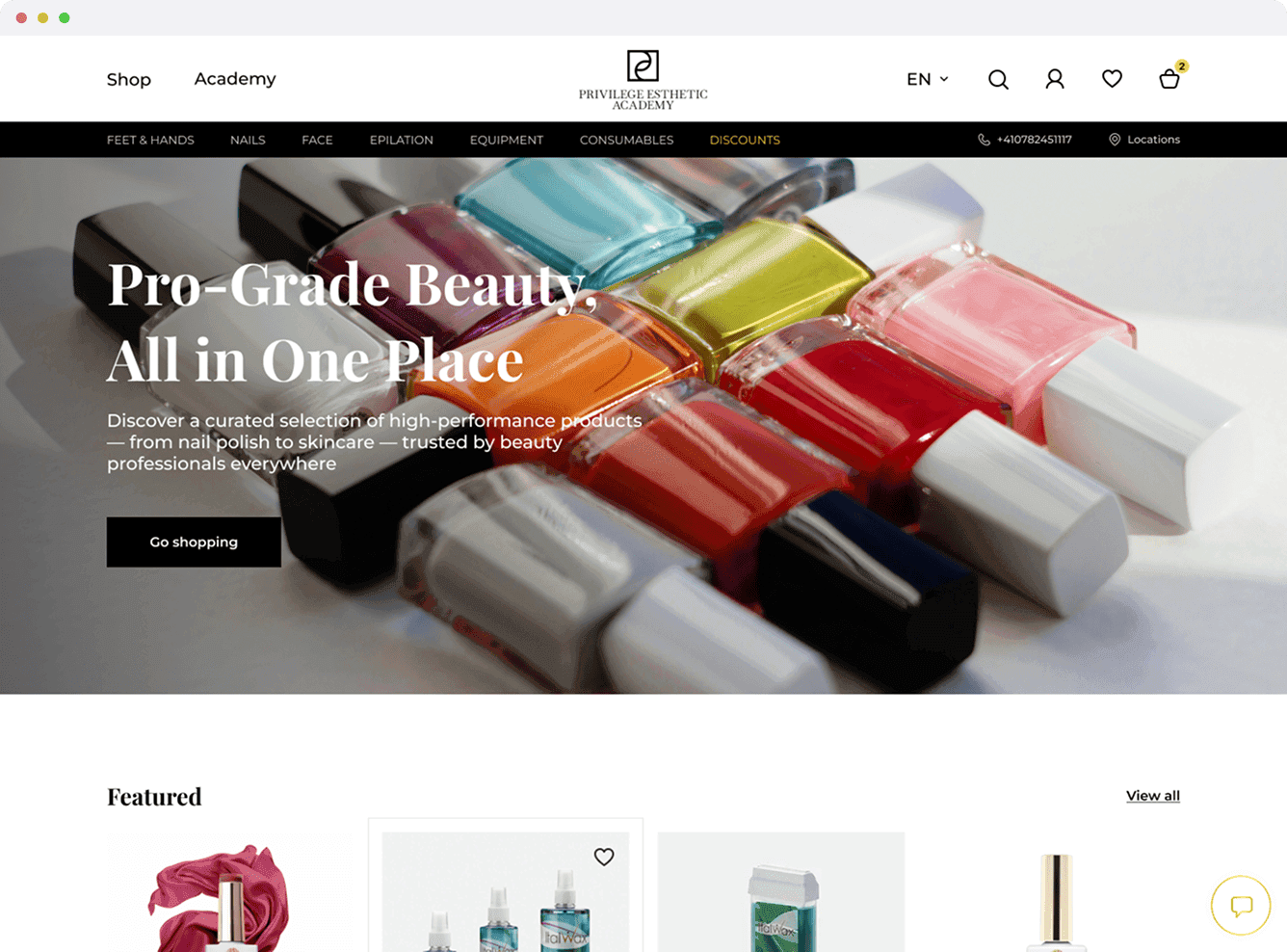Select the FEET & HANDS category
Image resolution: width=1287 pixels, height=952 pixels.
pos(150,140)
